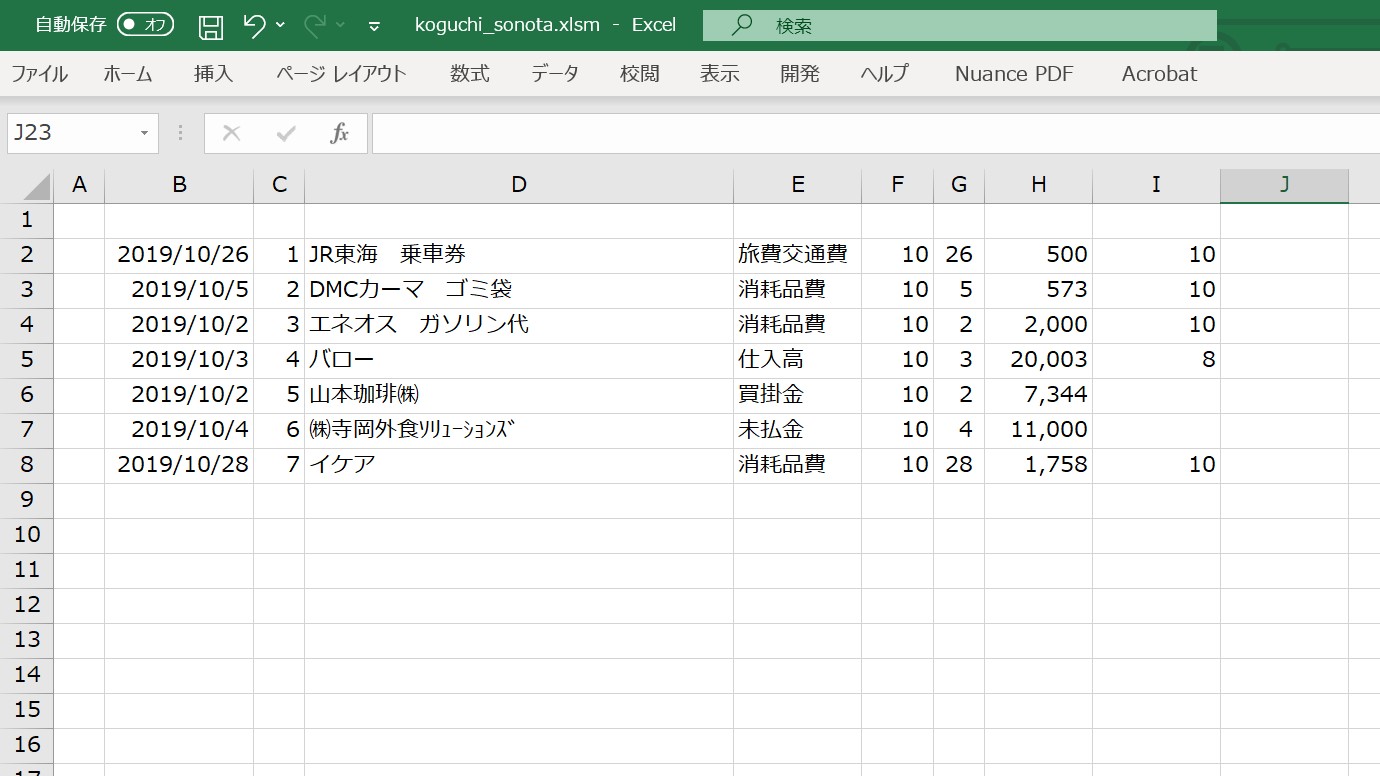Viewport: 1380px width, 776px height.
Task: Select the cell 未払金
Action: pyautogui.click(x=797, y=429)
